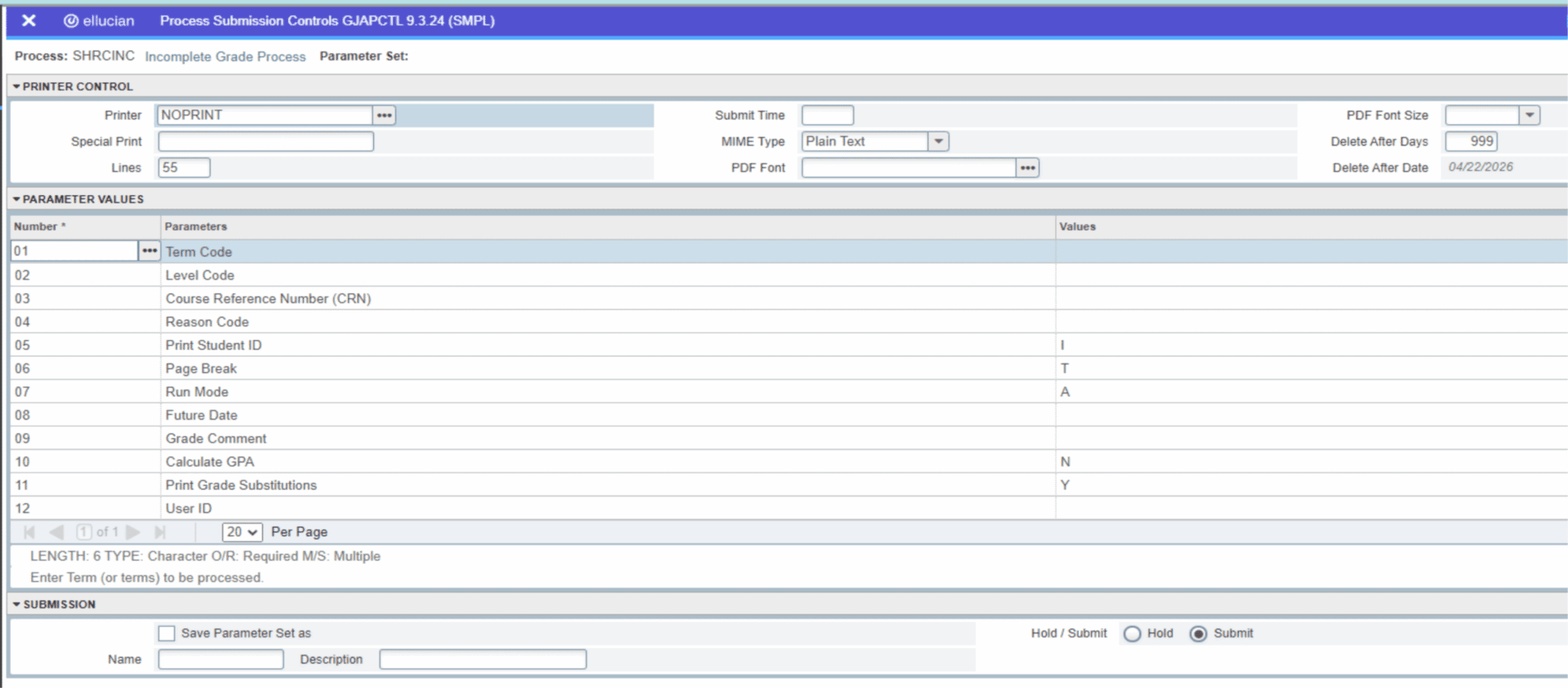Collapse the Parameter Values section
Image resolution: width=1568 pixels, height=688 pixels.
pos(16,199)
